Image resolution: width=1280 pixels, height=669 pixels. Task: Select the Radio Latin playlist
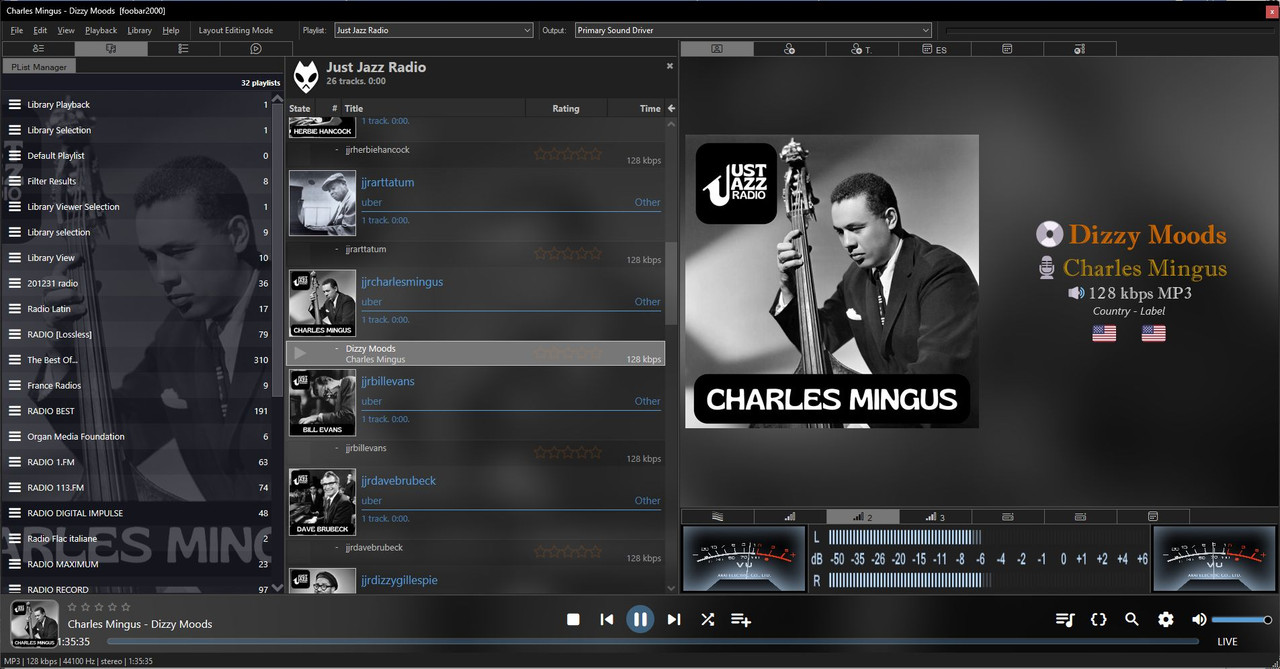pyautogui.click(x=137, y=309)
